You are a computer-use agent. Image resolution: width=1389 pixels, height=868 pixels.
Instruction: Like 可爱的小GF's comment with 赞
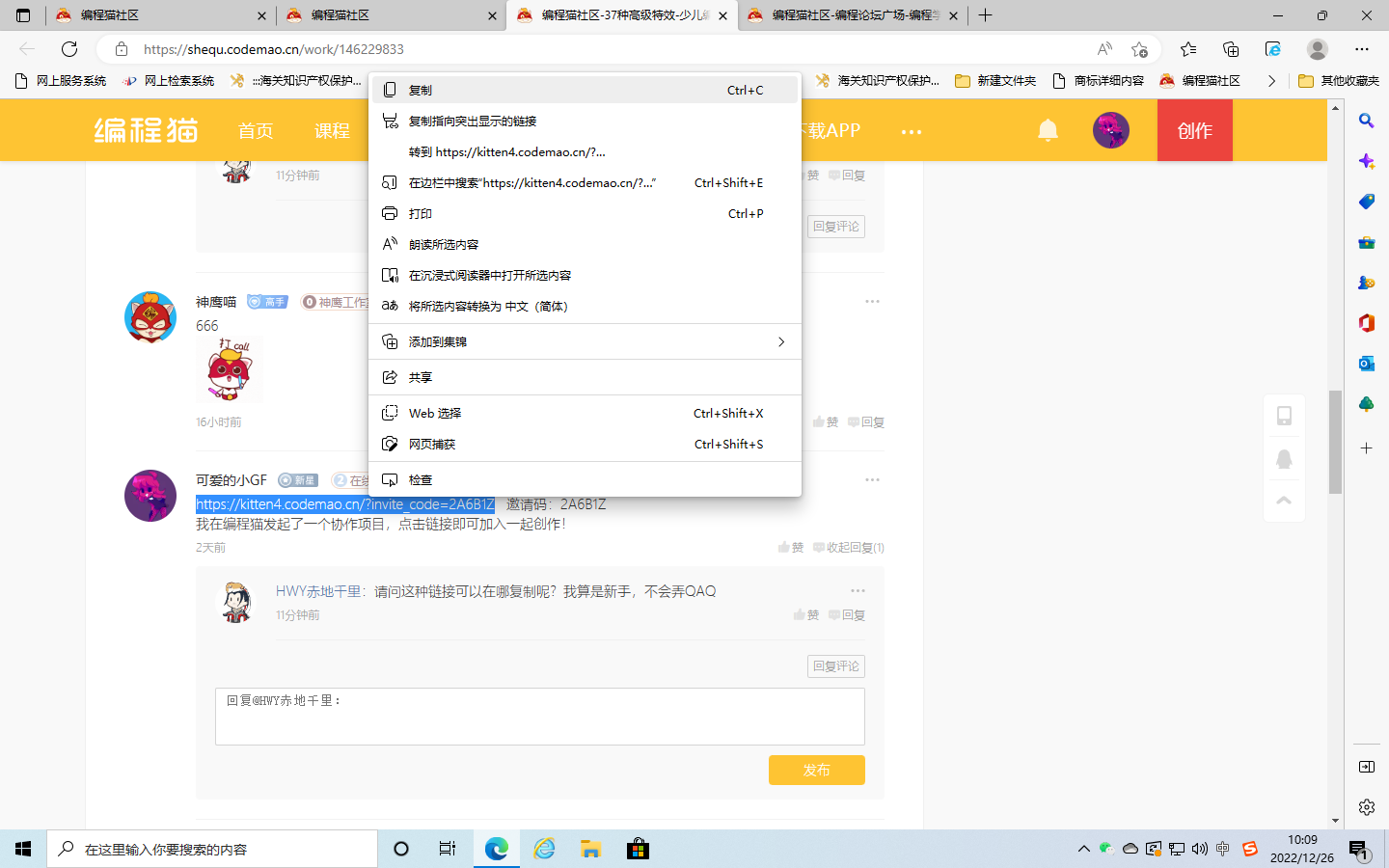pos(791,547)
